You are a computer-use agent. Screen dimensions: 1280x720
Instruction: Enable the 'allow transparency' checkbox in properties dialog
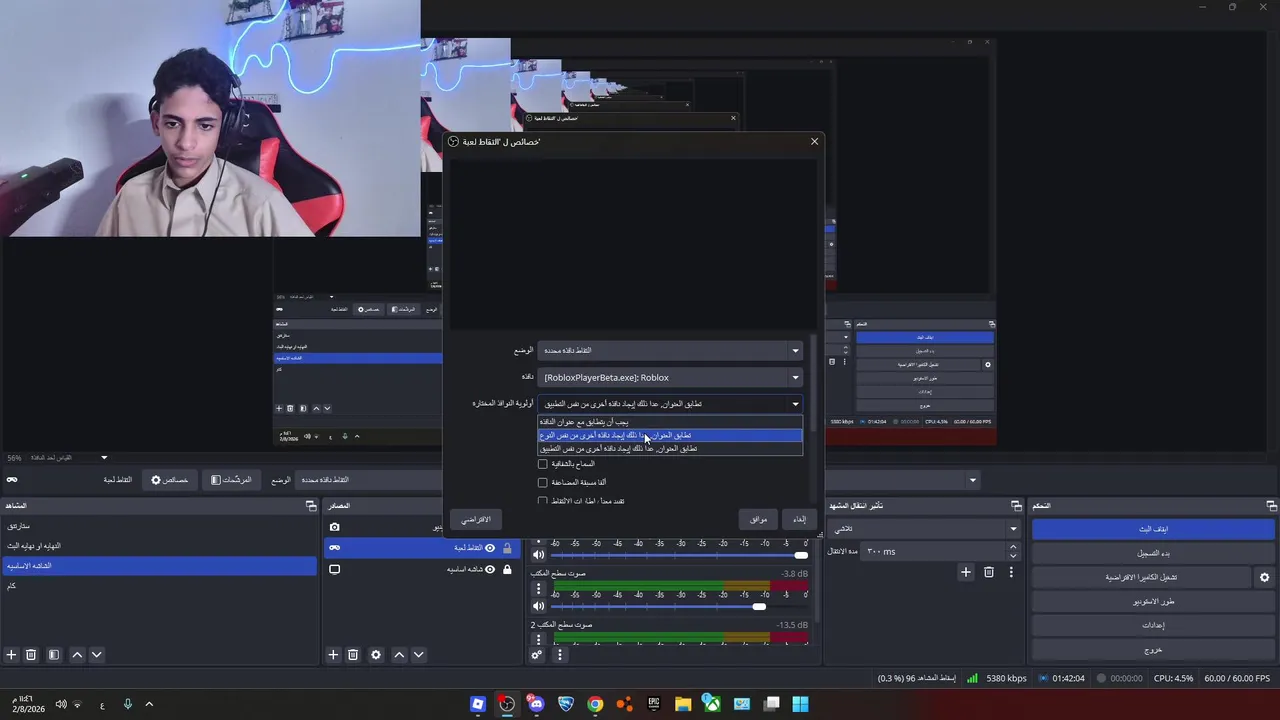tap(543, 464)
